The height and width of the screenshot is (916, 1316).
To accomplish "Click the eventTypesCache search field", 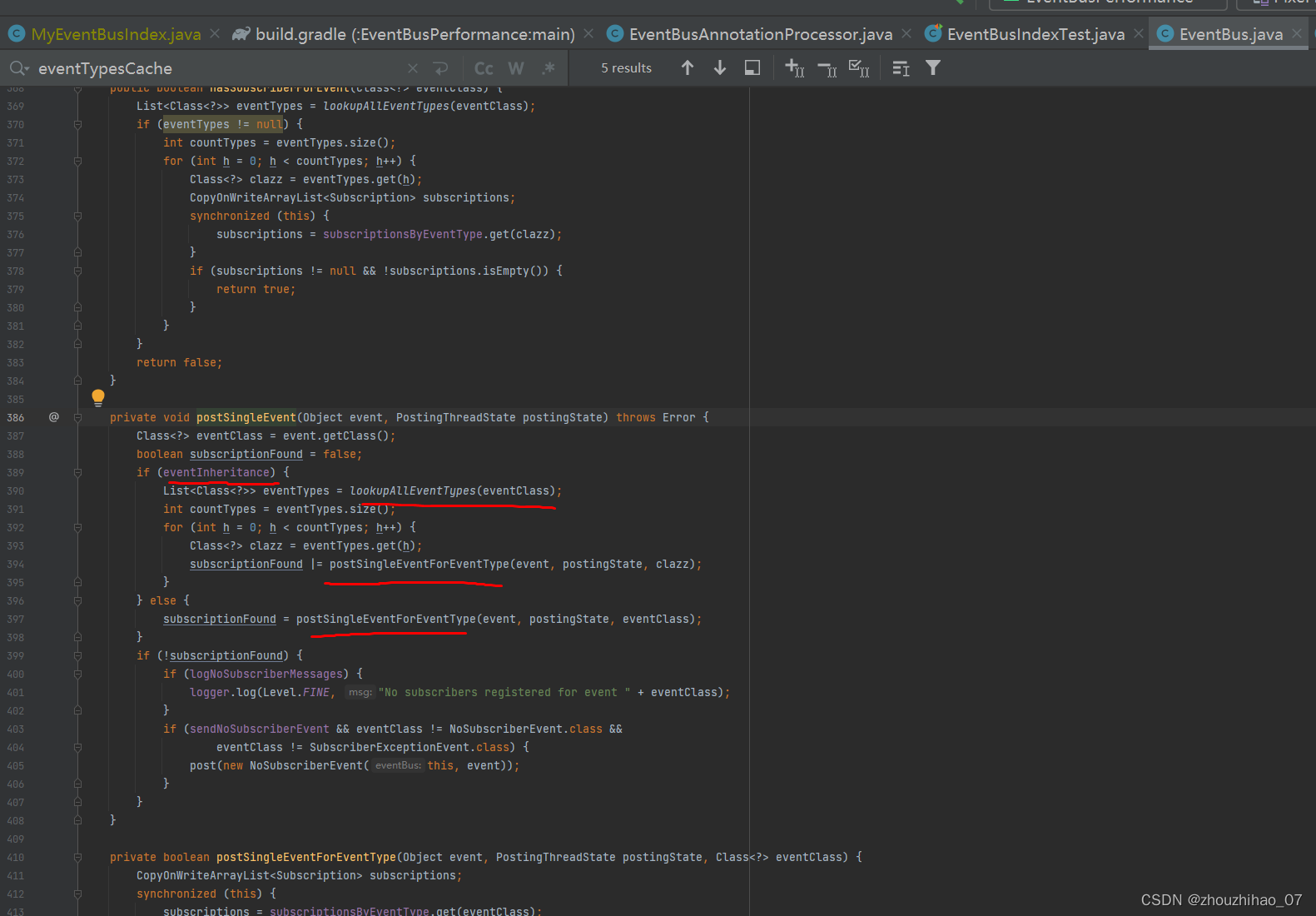I will (x=216, y=68).
